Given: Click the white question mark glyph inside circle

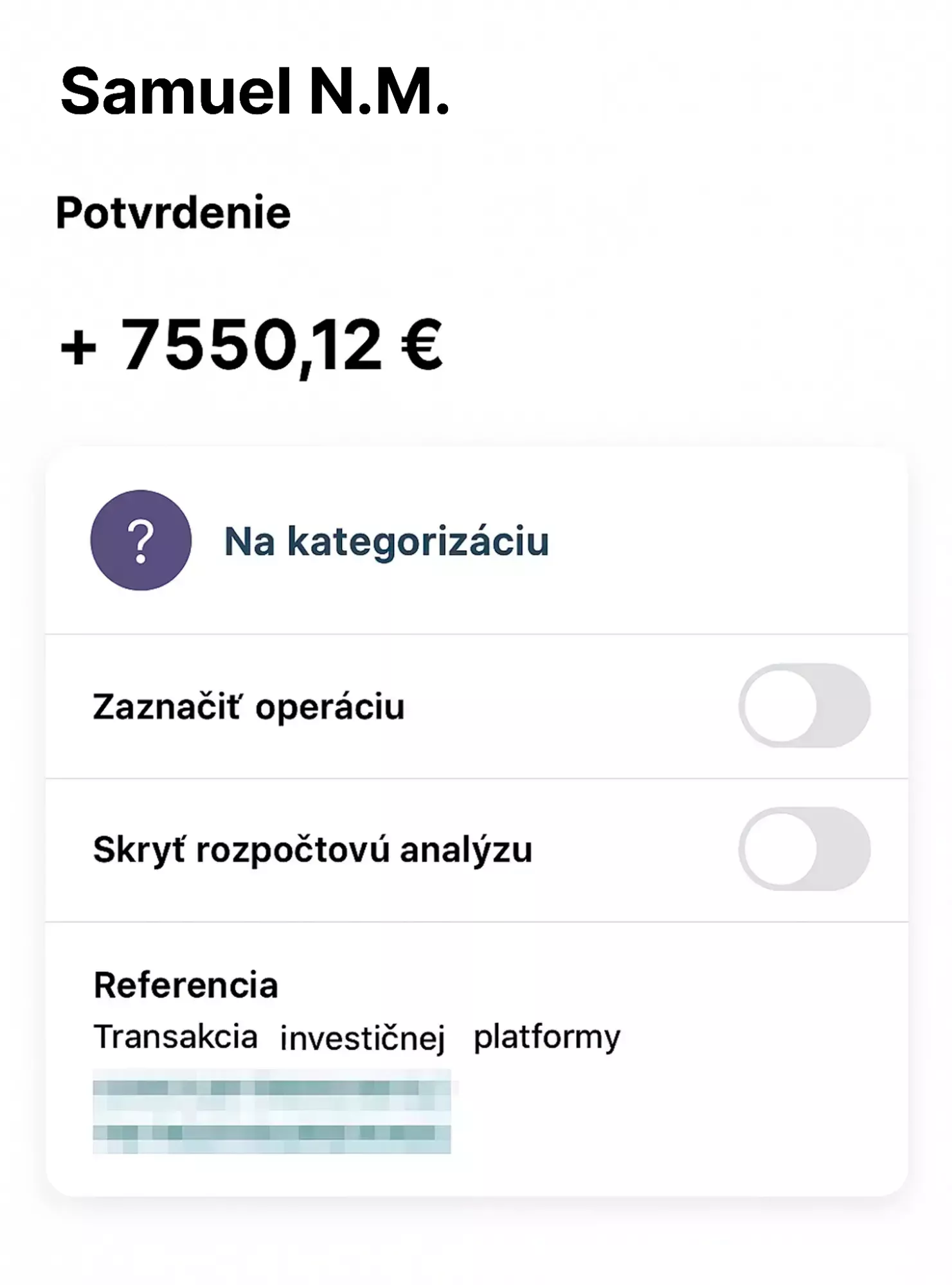Looking at the screenshot, I should click(x=141, y=542).
